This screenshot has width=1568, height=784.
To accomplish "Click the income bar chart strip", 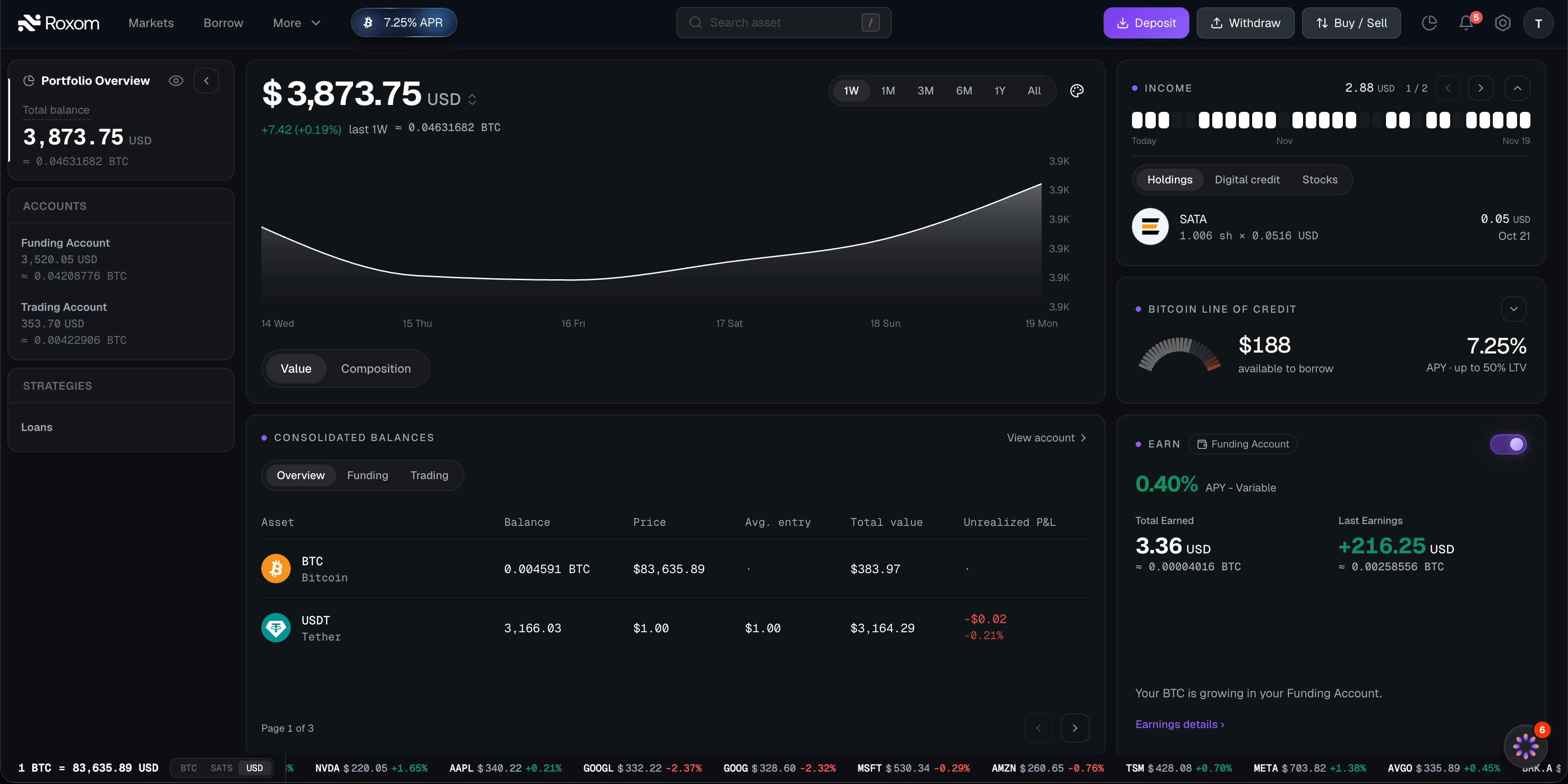I will [1331, 121].
